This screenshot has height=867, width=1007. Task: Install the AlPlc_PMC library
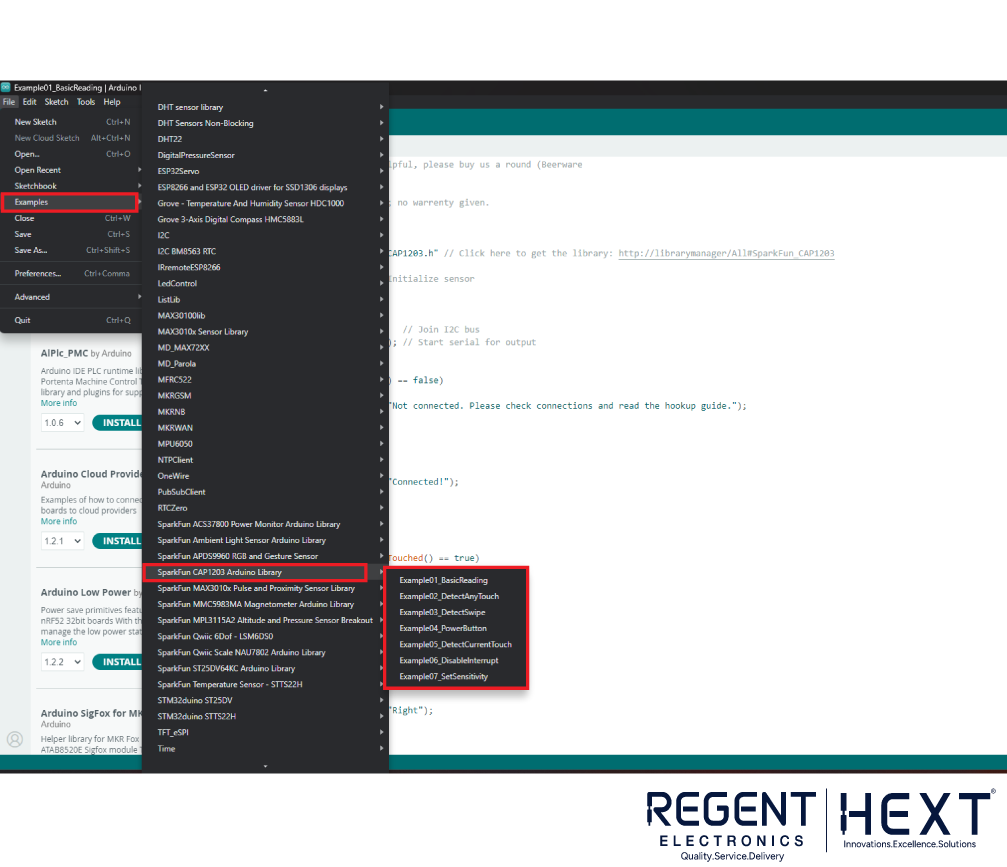[118, 423]
